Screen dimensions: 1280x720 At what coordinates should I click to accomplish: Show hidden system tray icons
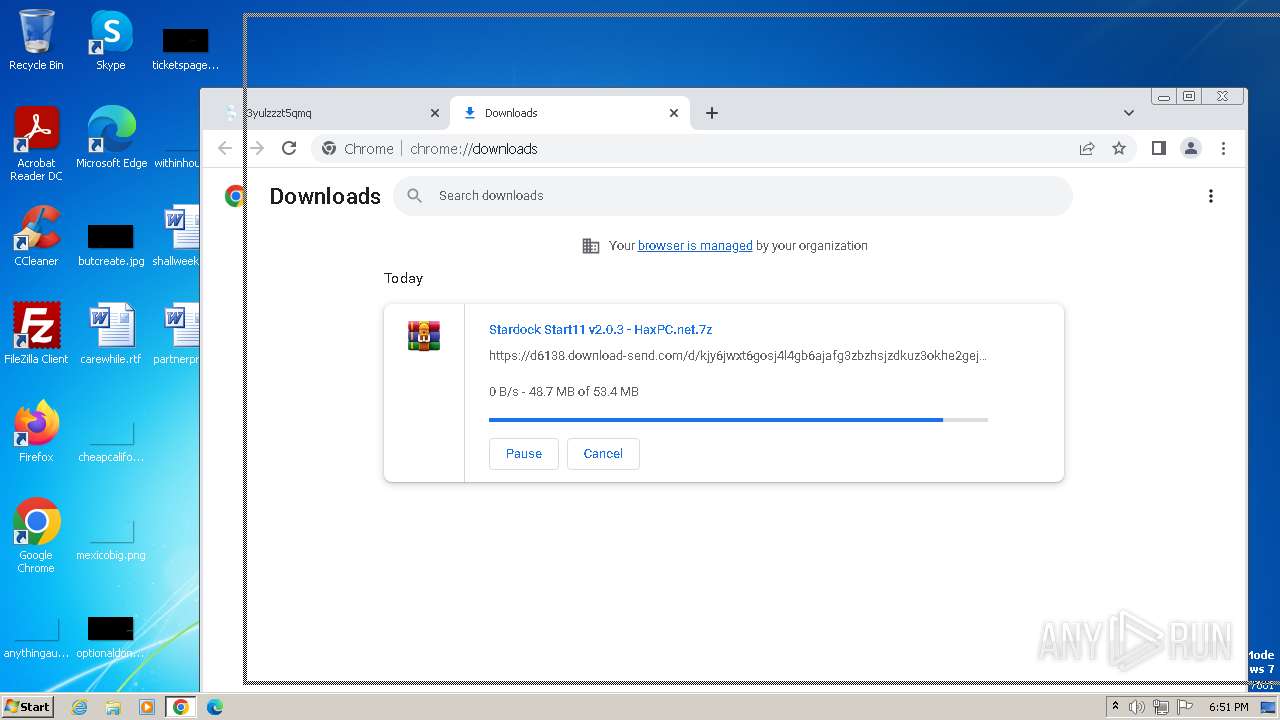[x=1115, y=707]
